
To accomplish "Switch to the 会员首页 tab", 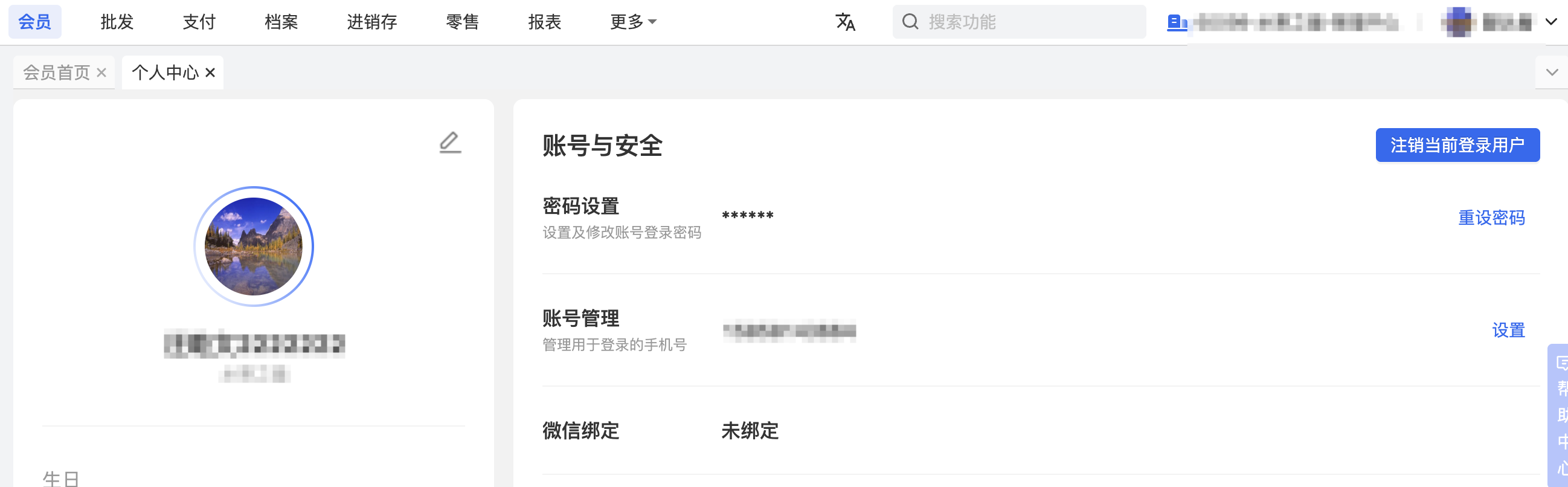I will [x=57, y=73].
